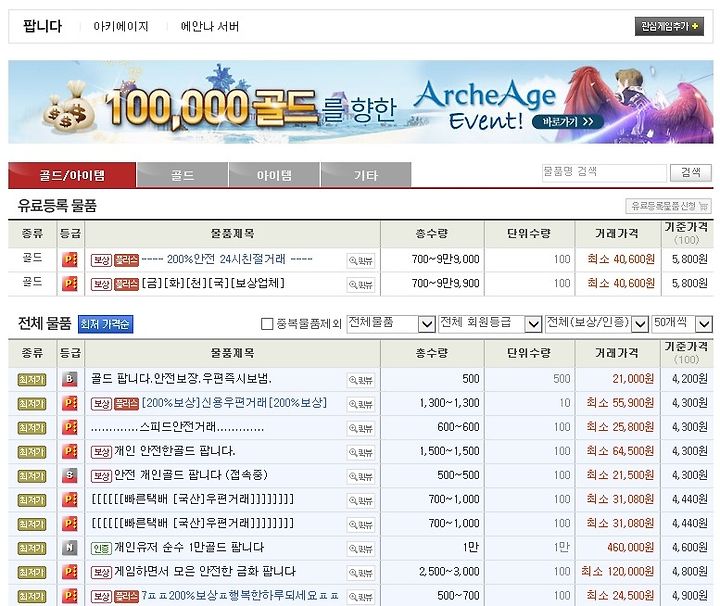Click the 유료등록물품신청 button
This screenshot has height=606, width=720.
coord(668,206)
